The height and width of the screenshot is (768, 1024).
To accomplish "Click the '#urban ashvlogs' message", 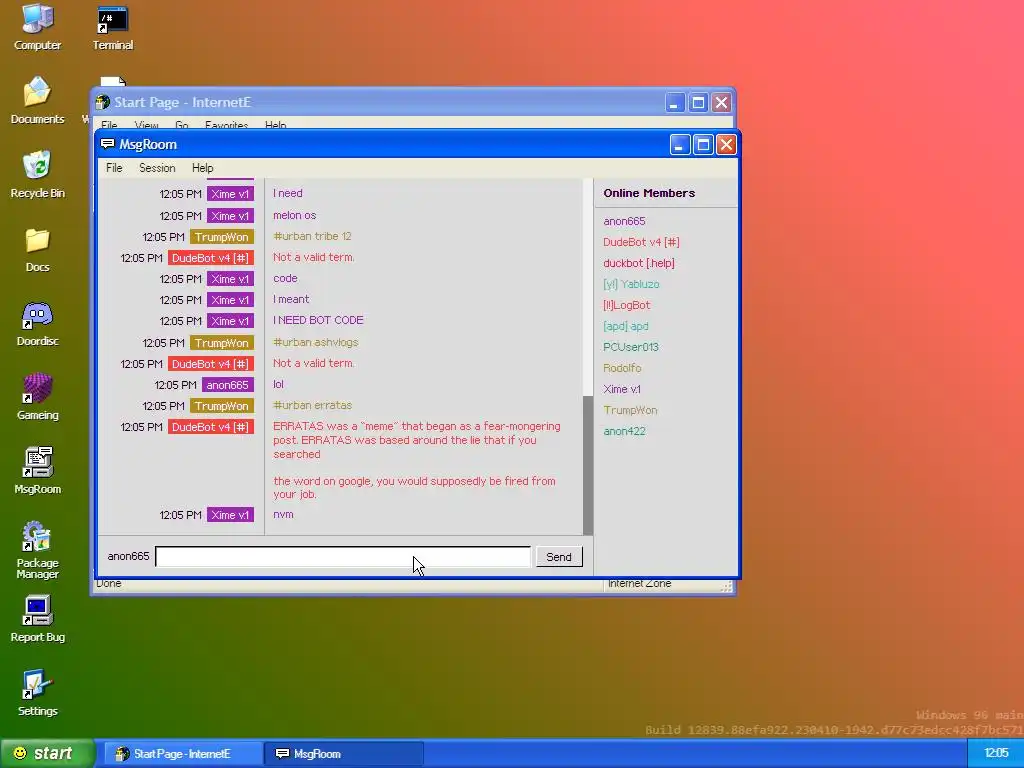I will [315, 342].
